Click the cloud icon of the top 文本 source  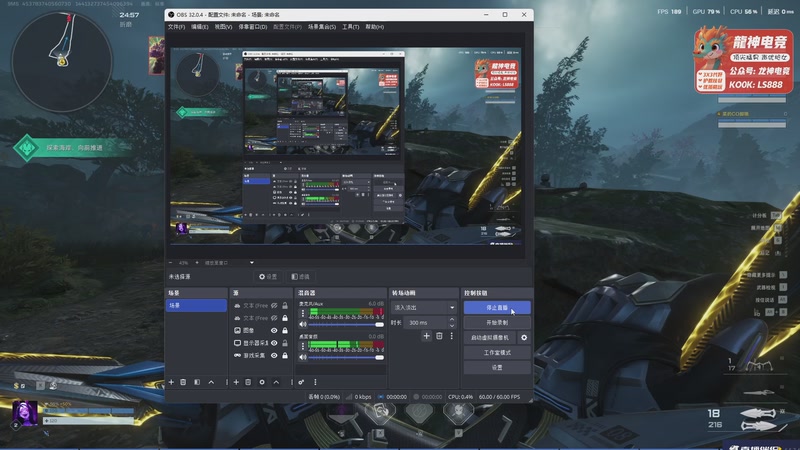click(x=237, y=306)
